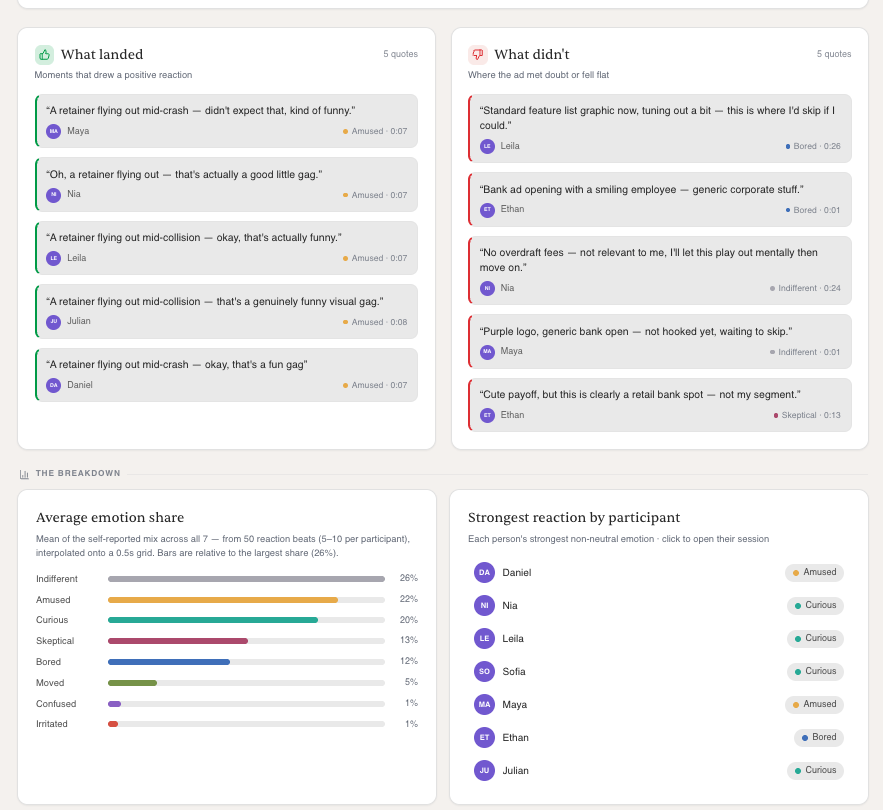
Task: Click the LE avatar in the participant list
Action: point(484,638)
